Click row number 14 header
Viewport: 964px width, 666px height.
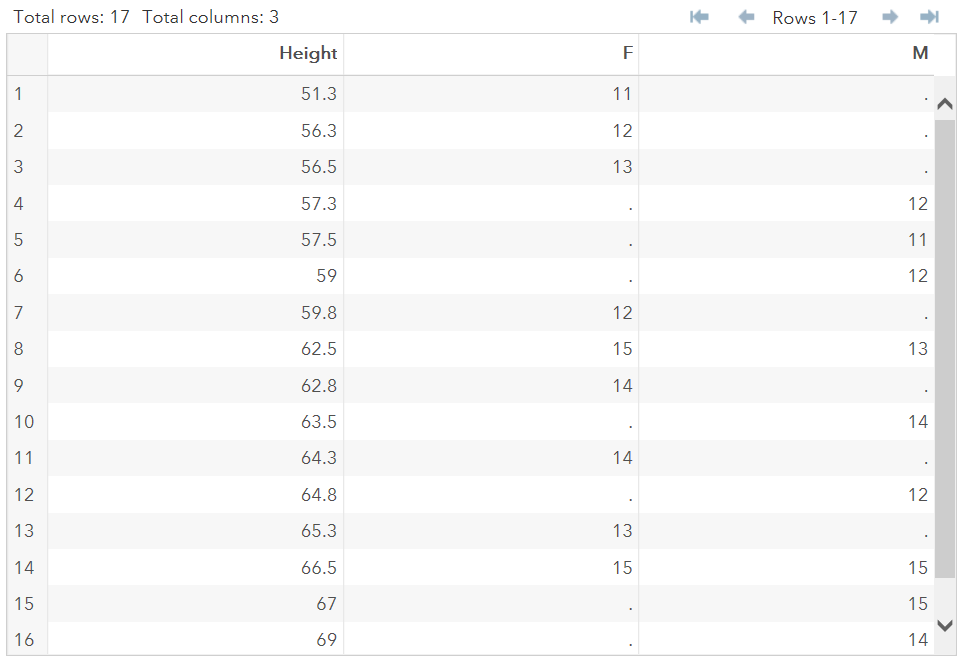(x=27, y=567)
